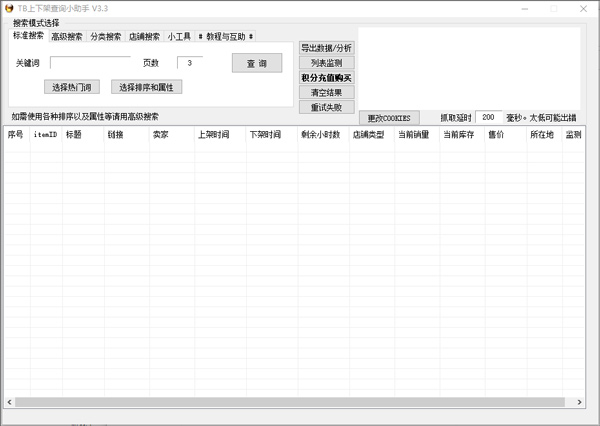Viewport: 600px width, 426px height.
Task: Sort by the 当前销量 column header
Action: (x=417, y=134)
